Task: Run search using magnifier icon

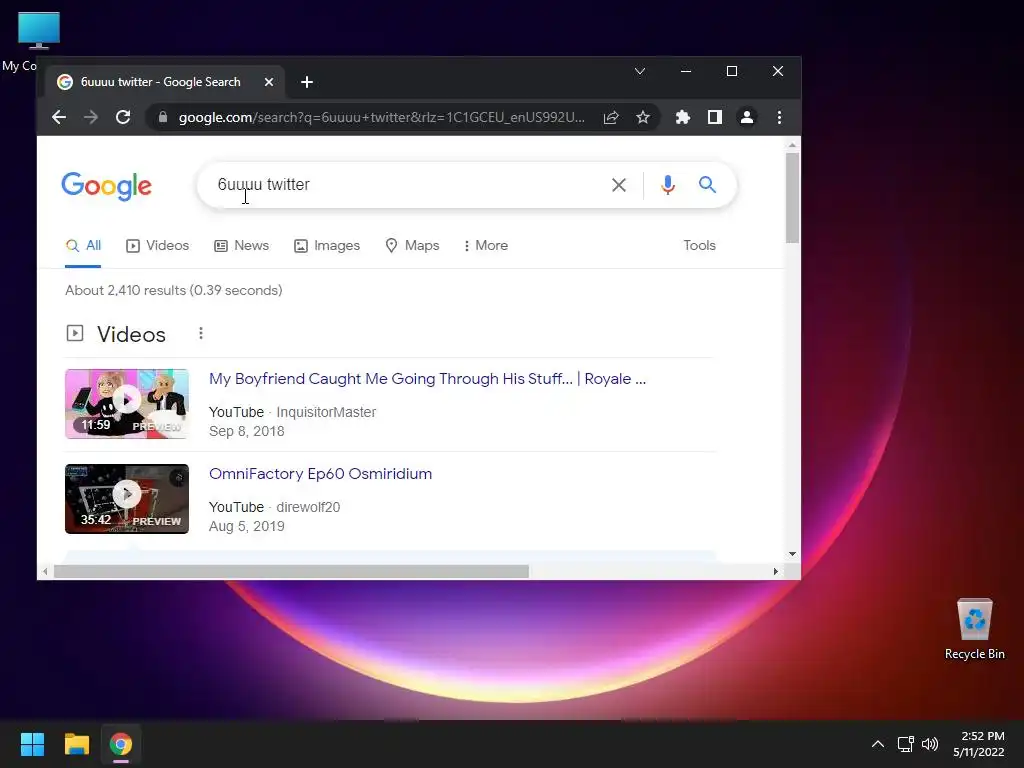Action: point(707,185)
